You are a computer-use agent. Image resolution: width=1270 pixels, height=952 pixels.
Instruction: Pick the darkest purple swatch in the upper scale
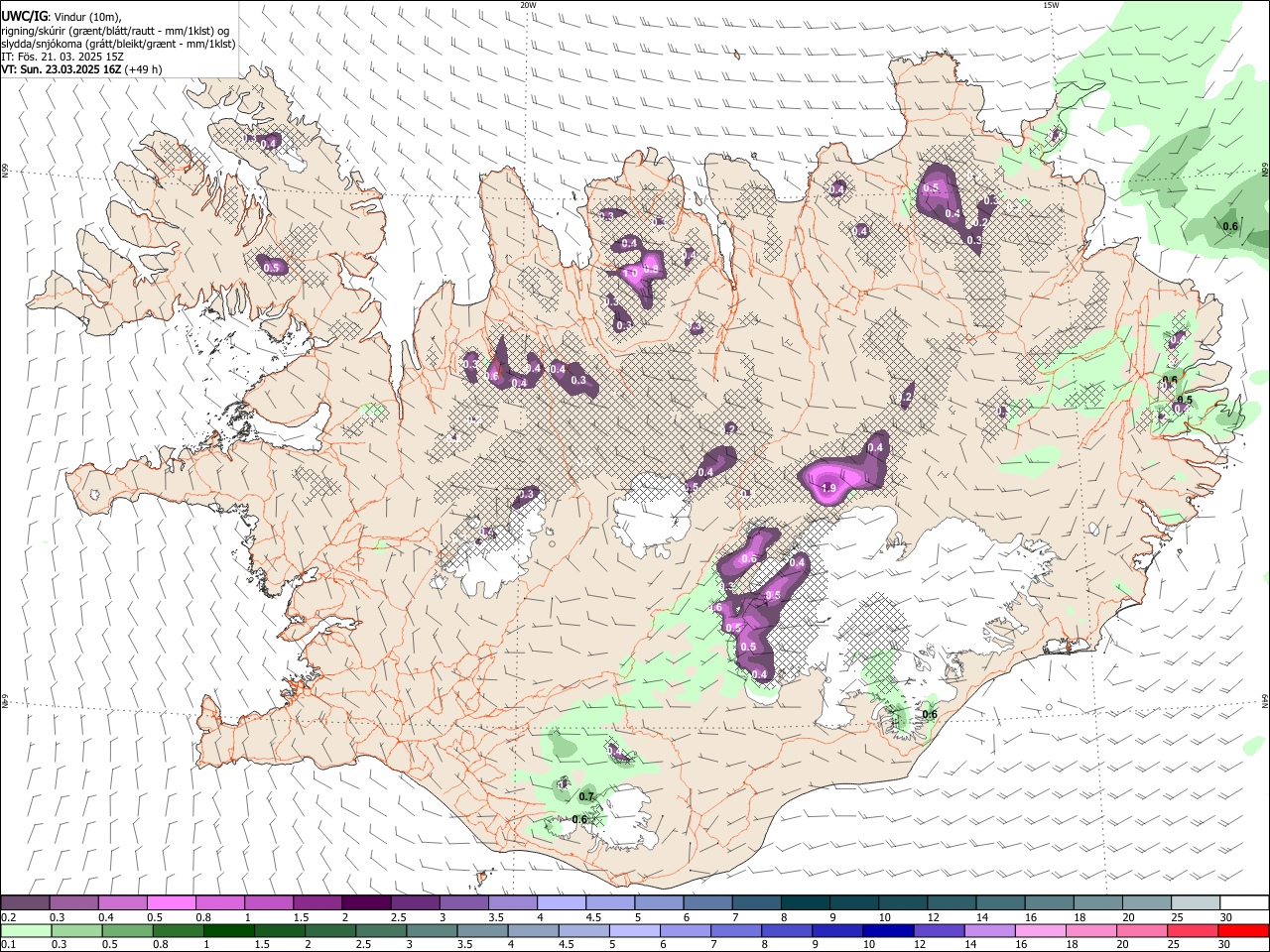click(366, 902)
